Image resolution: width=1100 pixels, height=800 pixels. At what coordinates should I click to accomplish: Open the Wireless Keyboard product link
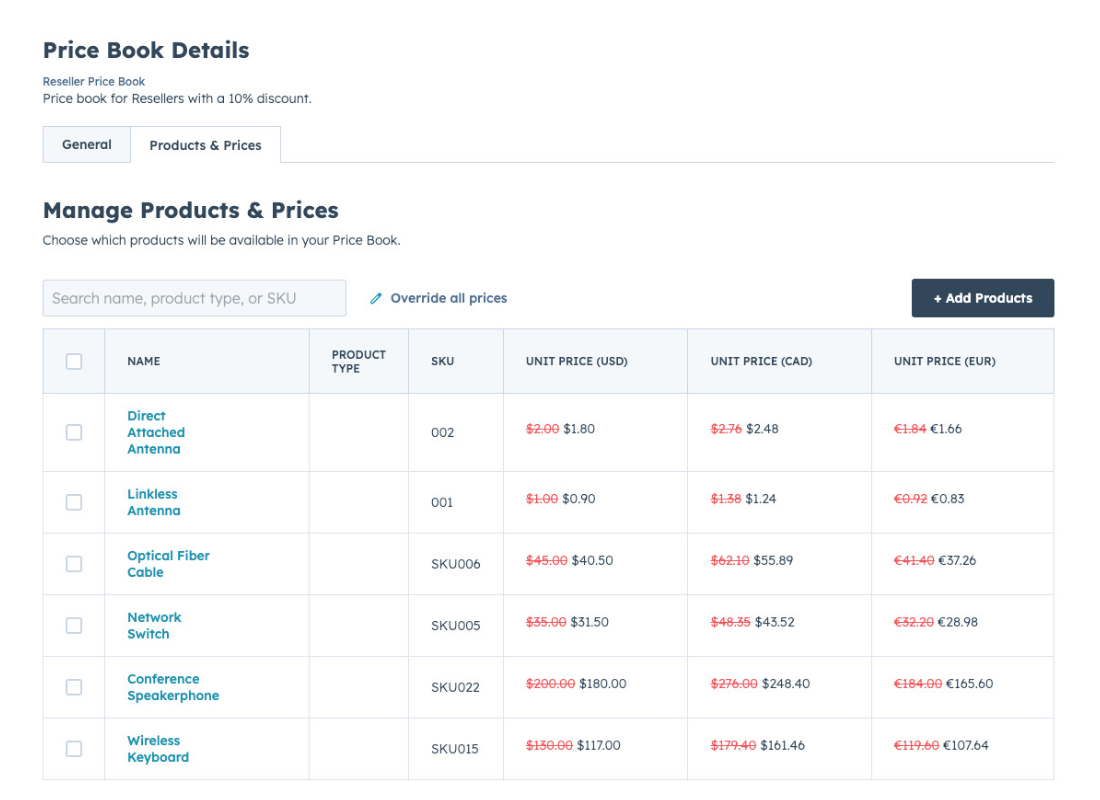tap(157, 749)
